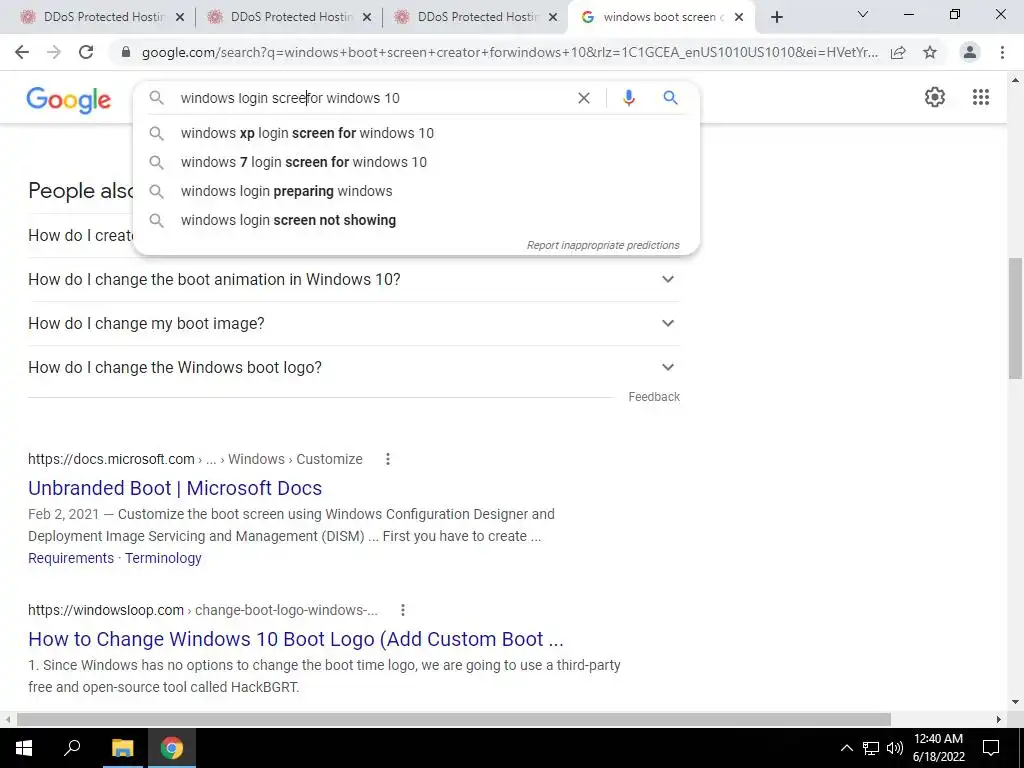Open network status tray icon
This screenshot has height=768, width=1024.
[x=871, y=748]
